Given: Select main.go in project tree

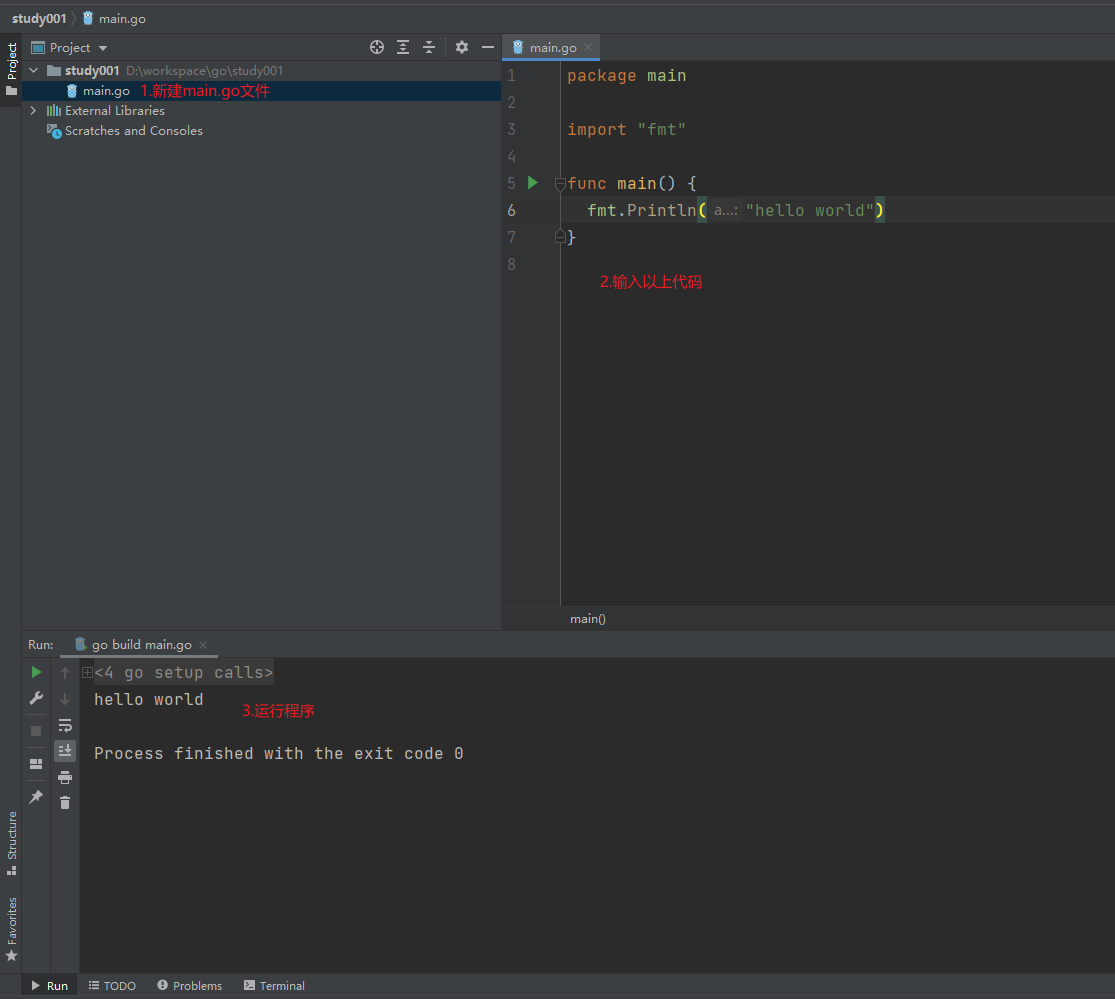Looking at the screenshot, I should [106, 90].
